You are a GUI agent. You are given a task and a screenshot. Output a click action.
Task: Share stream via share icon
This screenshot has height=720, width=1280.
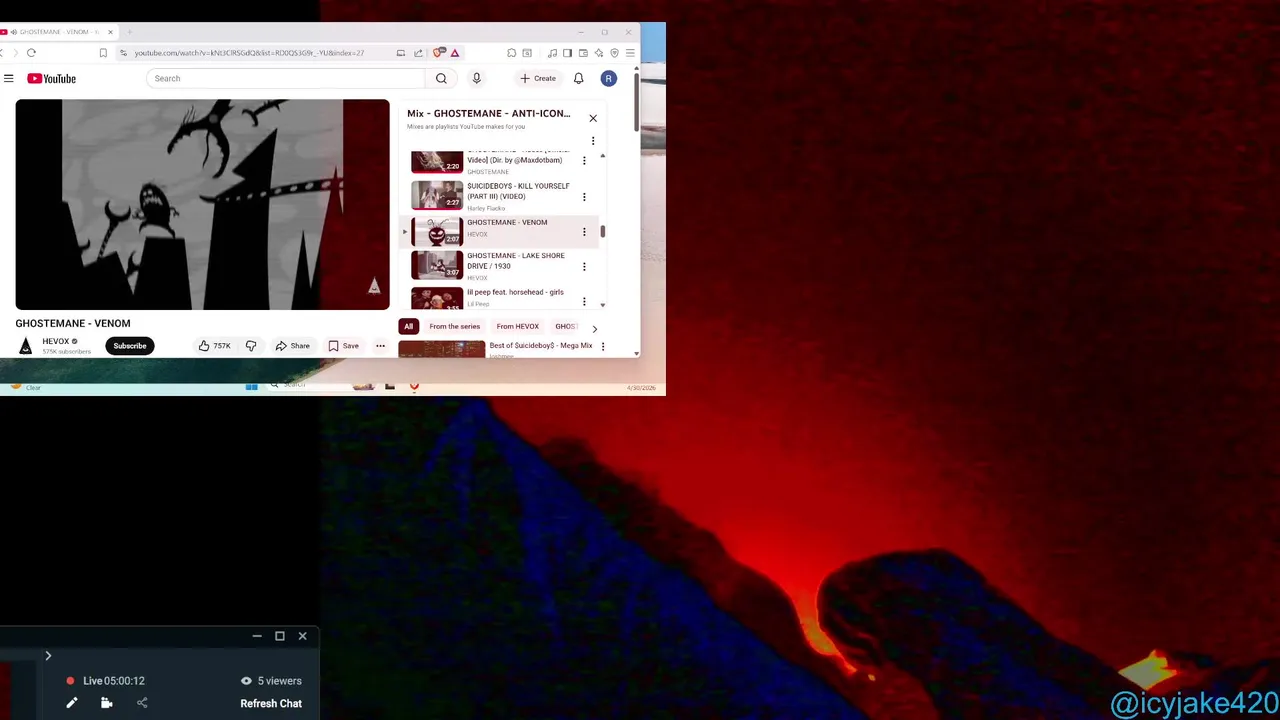pyautogui.click(x=142, y=703)
